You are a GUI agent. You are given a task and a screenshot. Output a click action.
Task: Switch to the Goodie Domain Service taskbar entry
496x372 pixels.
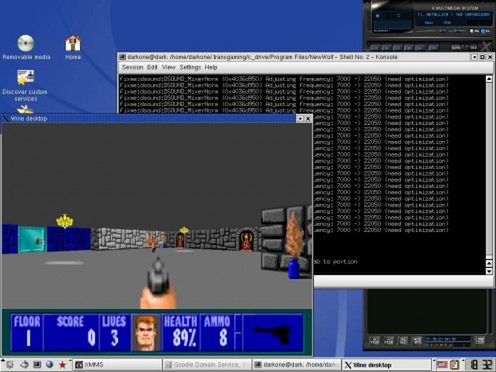(207, 365)
